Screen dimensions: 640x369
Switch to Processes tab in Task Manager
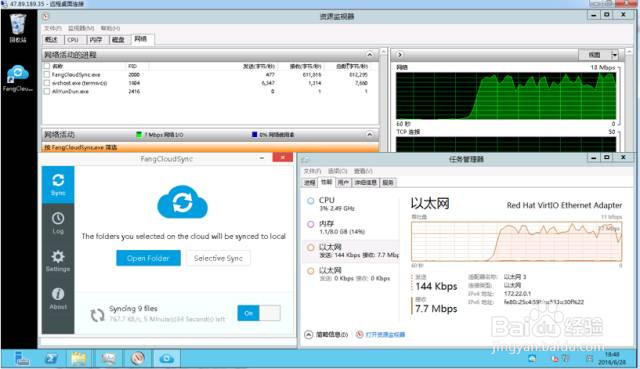[x=310, y=182]
